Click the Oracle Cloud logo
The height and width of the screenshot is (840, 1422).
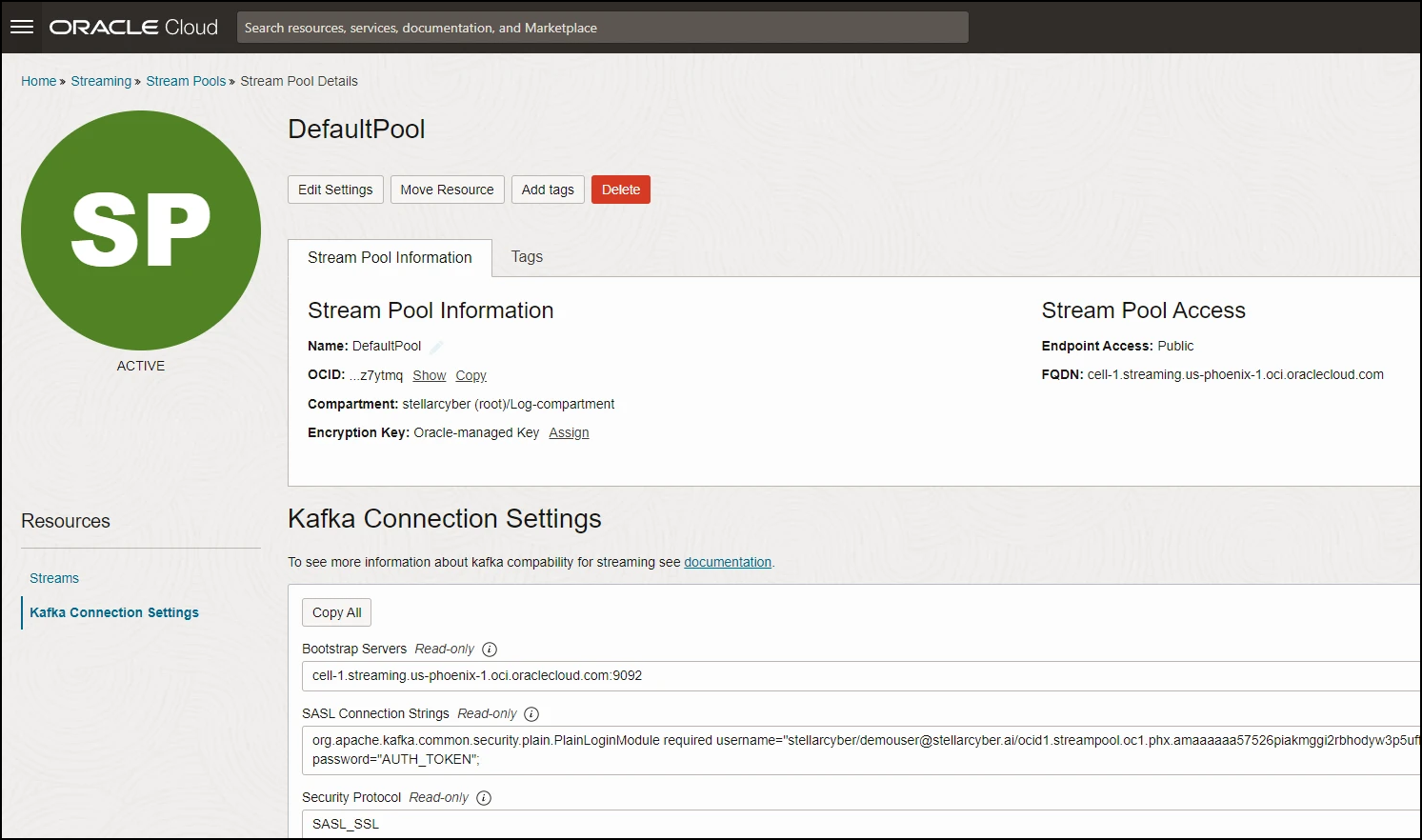point(133,28)
